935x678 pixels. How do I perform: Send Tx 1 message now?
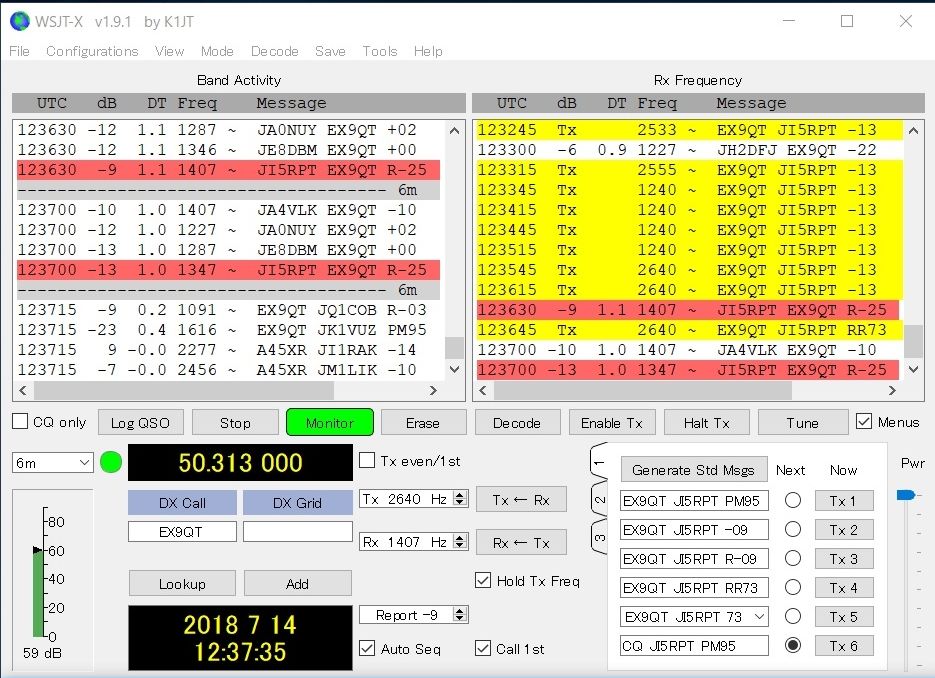tap(844, 501)
